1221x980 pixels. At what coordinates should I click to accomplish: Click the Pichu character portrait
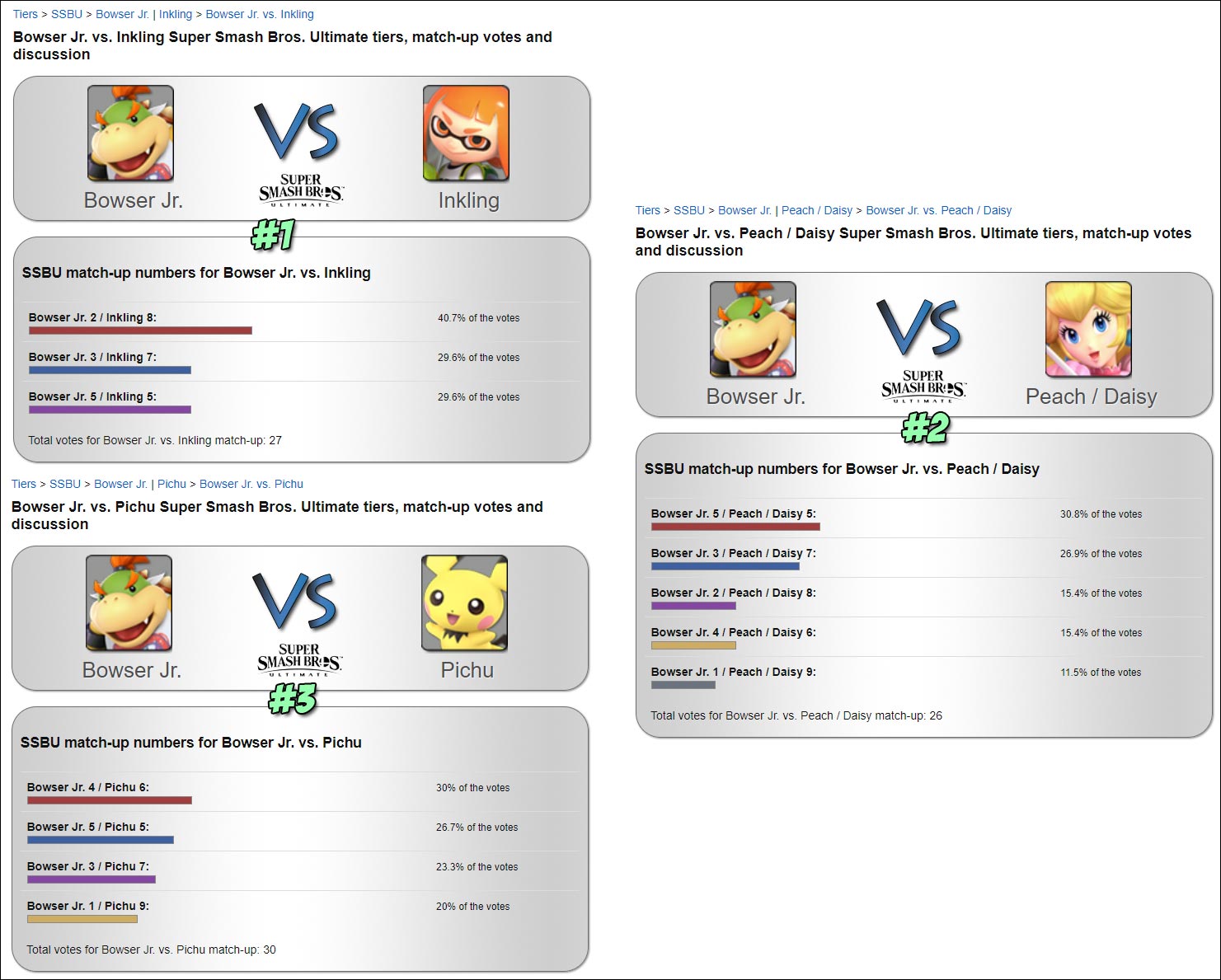coord(467,603)
